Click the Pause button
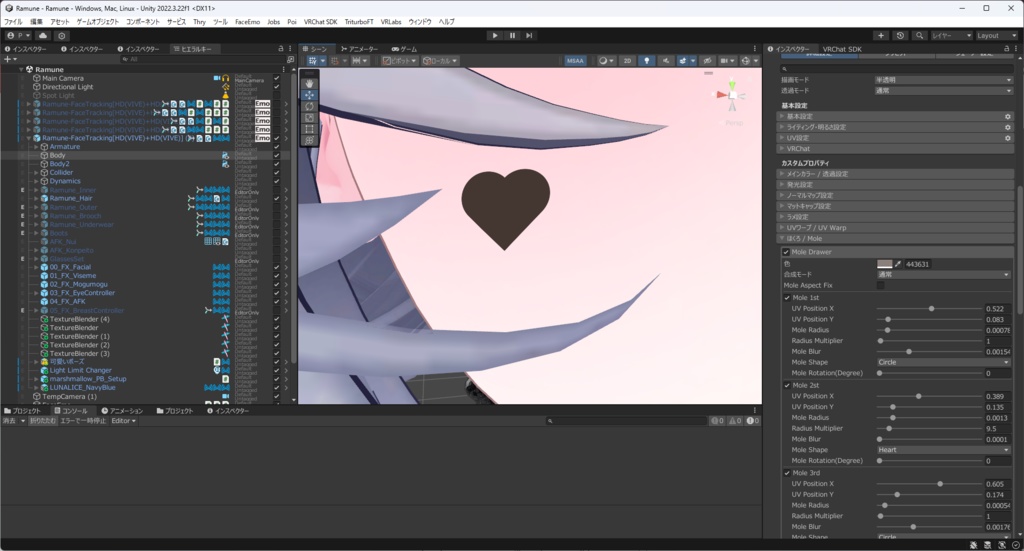Image resolution: width=1024 pixels, height=551 pixels. point(512,35)
